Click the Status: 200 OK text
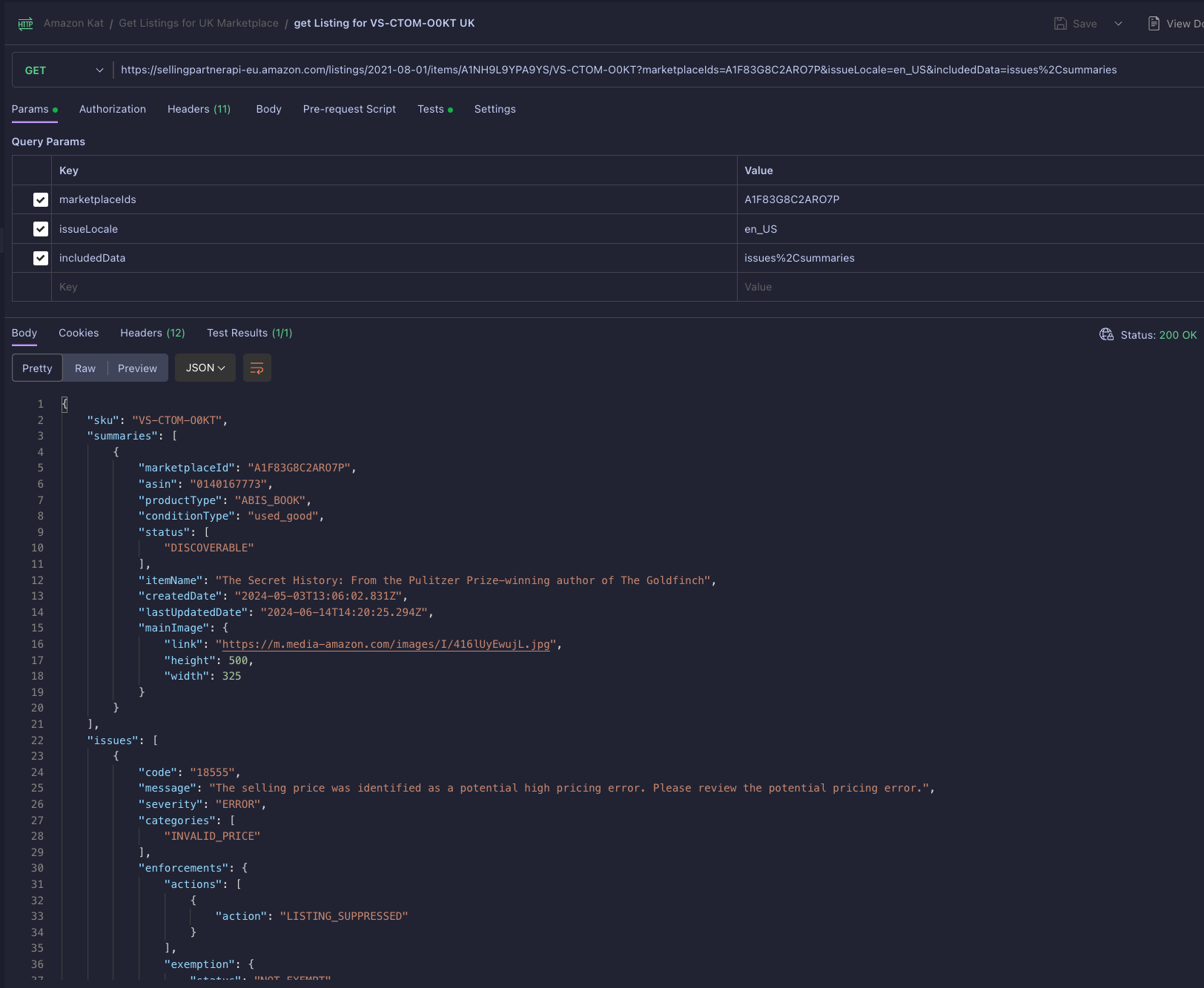The image size is (1204, 988). pos(1158,335)
